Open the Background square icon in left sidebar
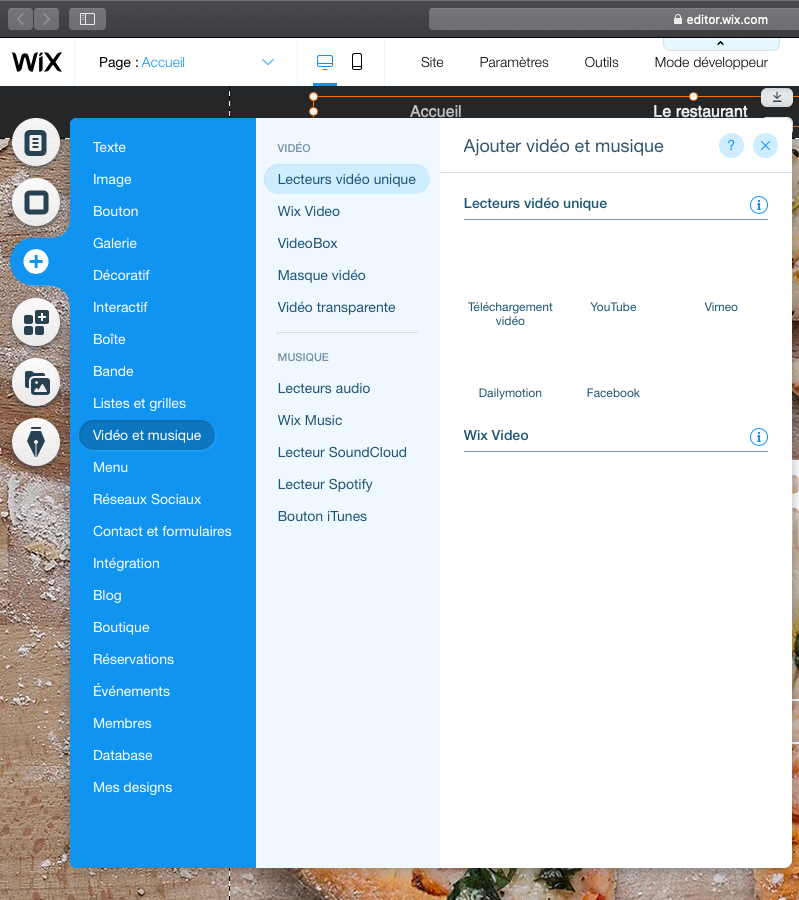 [x=36, y=202]
